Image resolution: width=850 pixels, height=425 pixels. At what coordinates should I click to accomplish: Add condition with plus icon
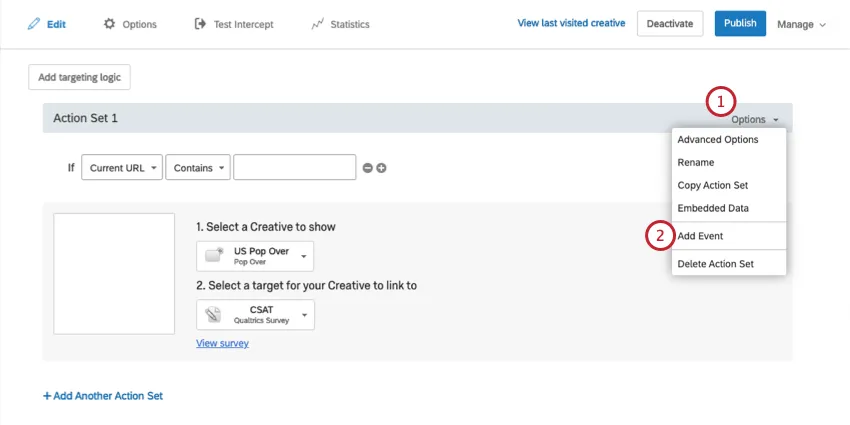pyautogui.click(x=381, y=168)
